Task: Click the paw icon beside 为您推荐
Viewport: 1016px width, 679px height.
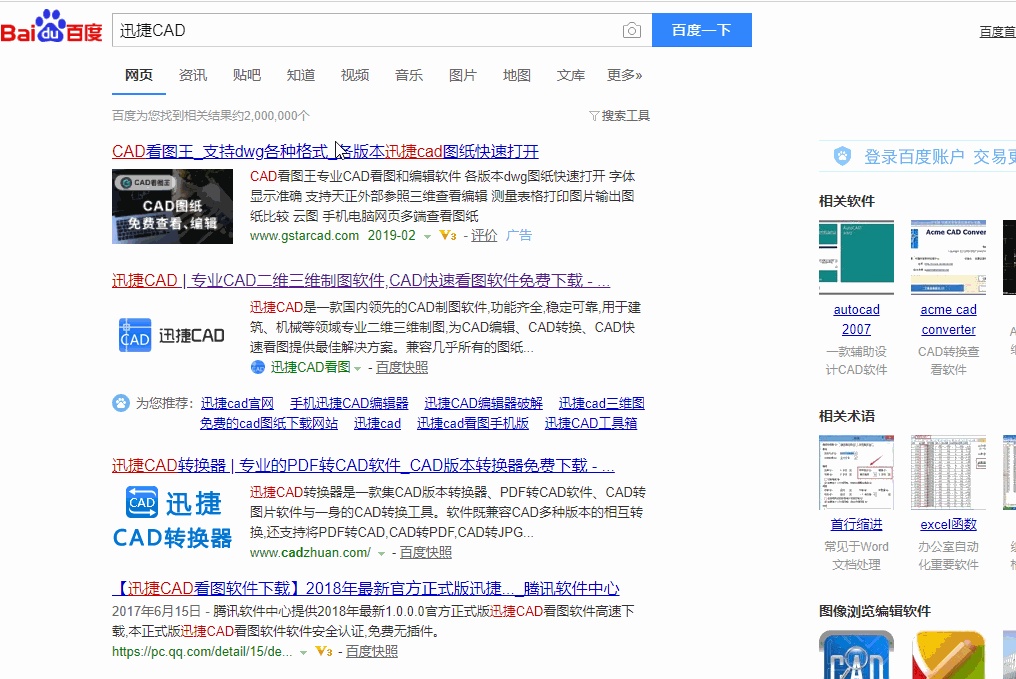Action: tap(121, 403)
